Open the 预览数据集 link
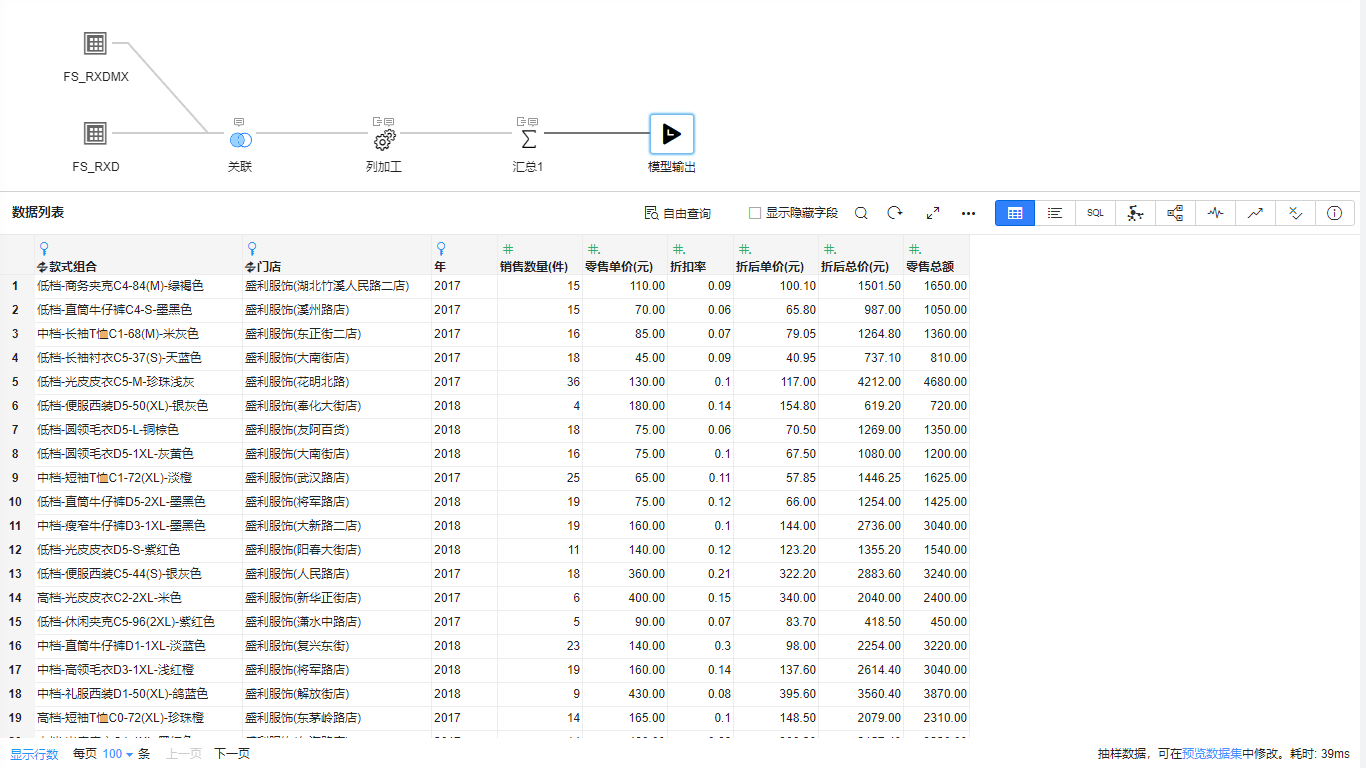Viewport: 1366px width, 768px height. pos(1211,754)
